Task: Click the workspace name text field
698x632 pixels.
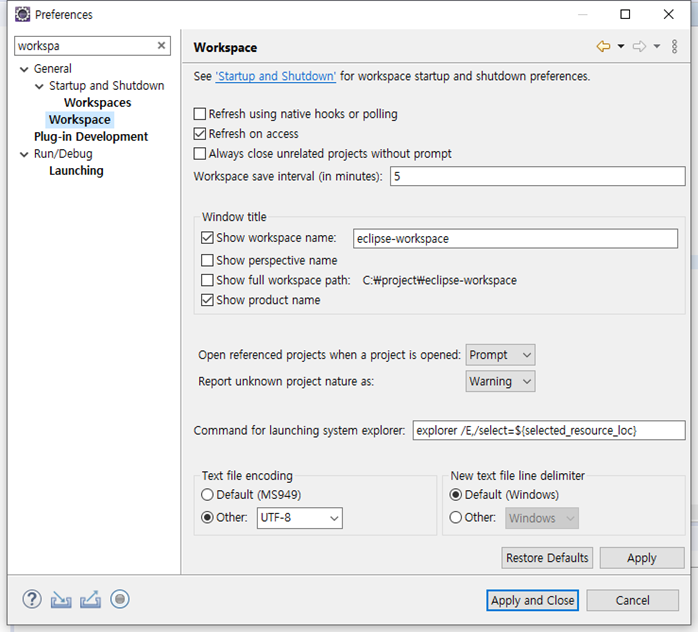Action: tap(515, 239)
